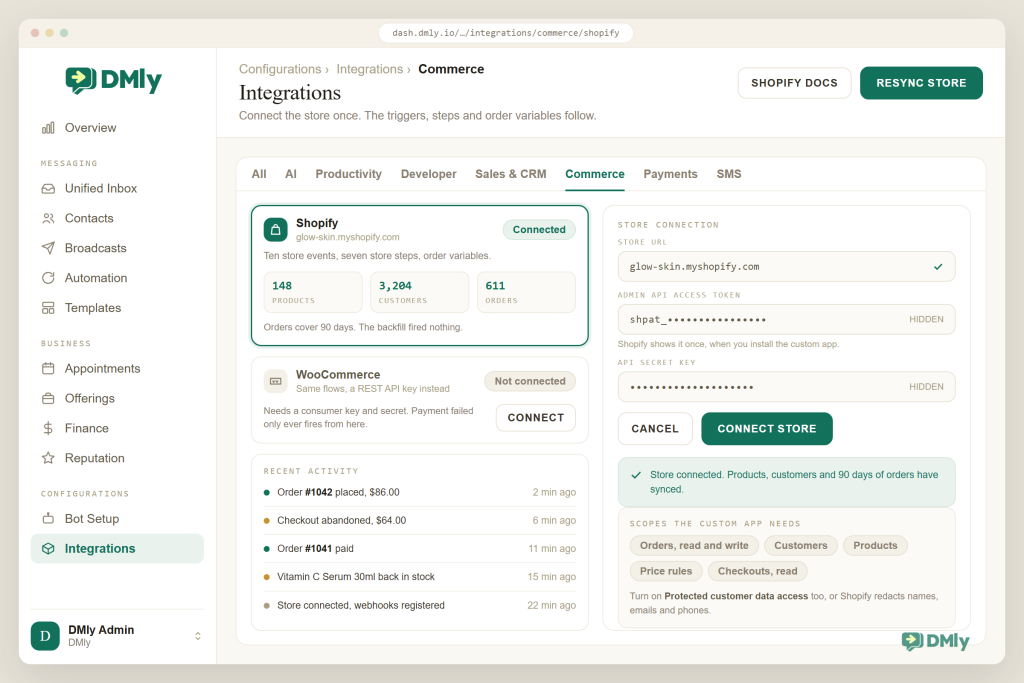1024x683 pixels.
Task: Reveal hidden API secret key
Action: (926, 387)
